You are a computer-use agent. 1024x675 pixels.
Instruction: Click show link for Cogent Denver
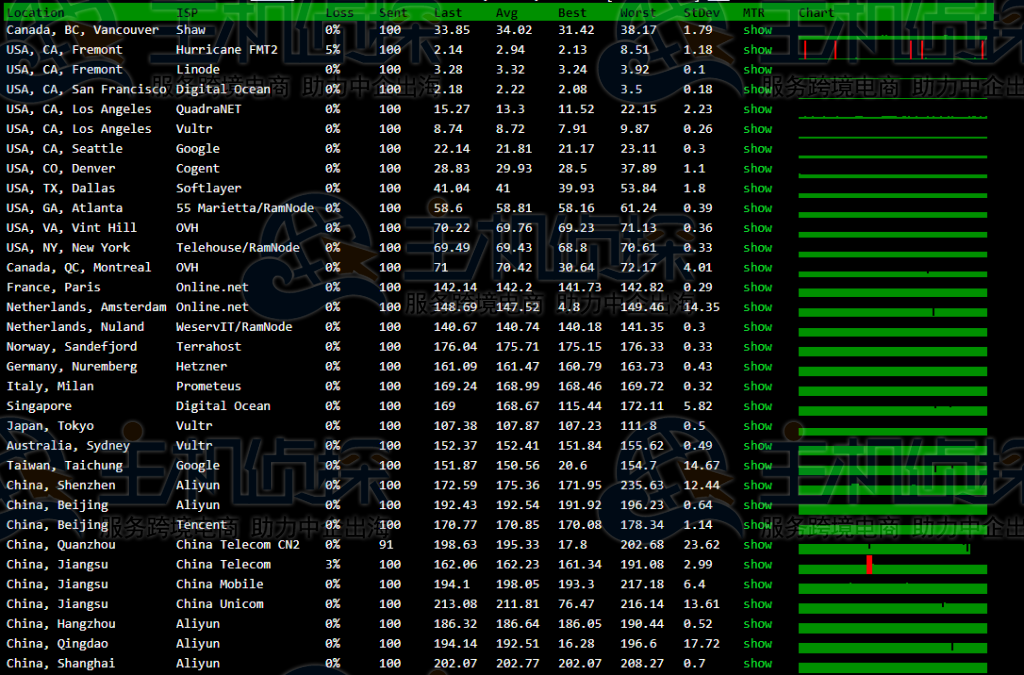(757, 169)
